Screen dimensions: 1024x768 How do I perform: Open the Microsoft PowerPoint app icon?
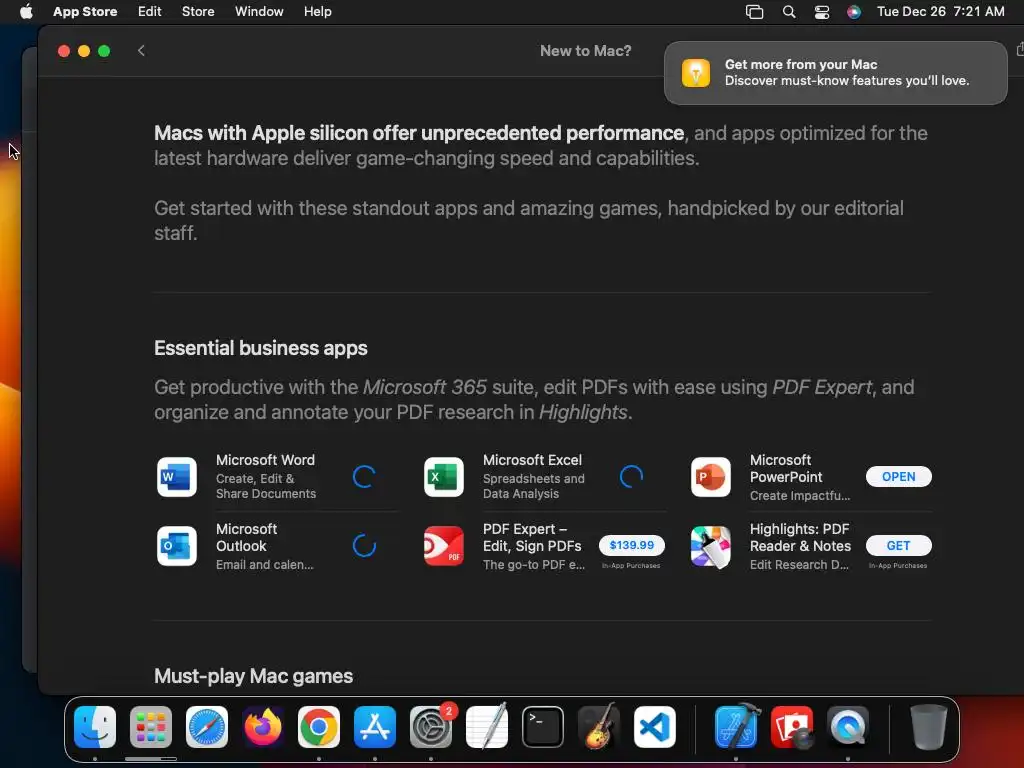711,477
